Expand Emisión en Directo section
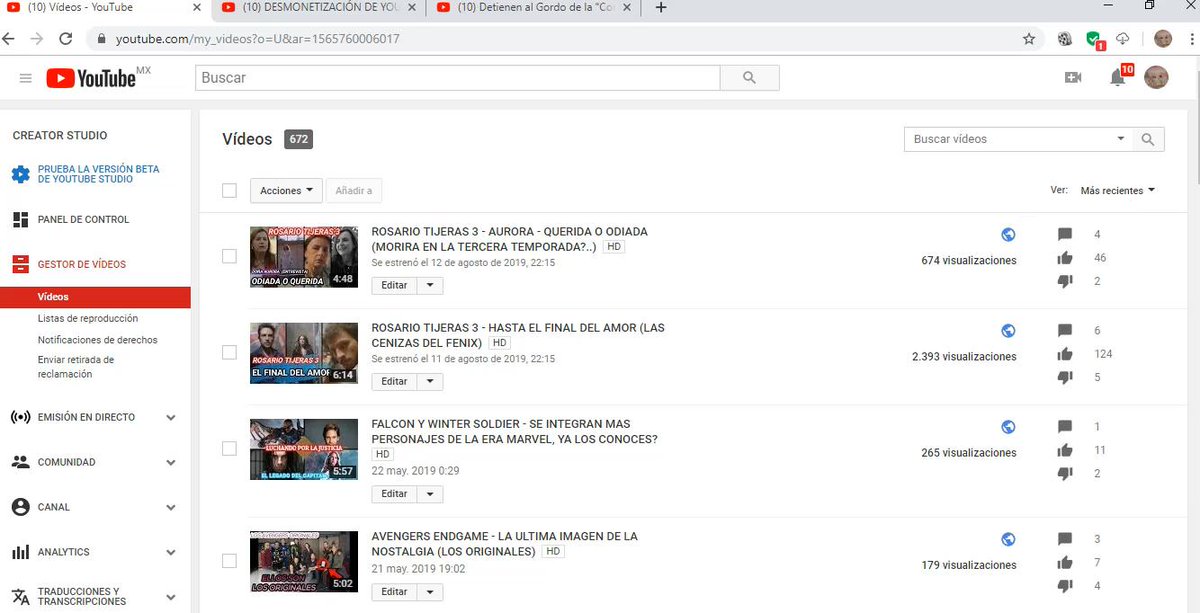 coord(171,417)
